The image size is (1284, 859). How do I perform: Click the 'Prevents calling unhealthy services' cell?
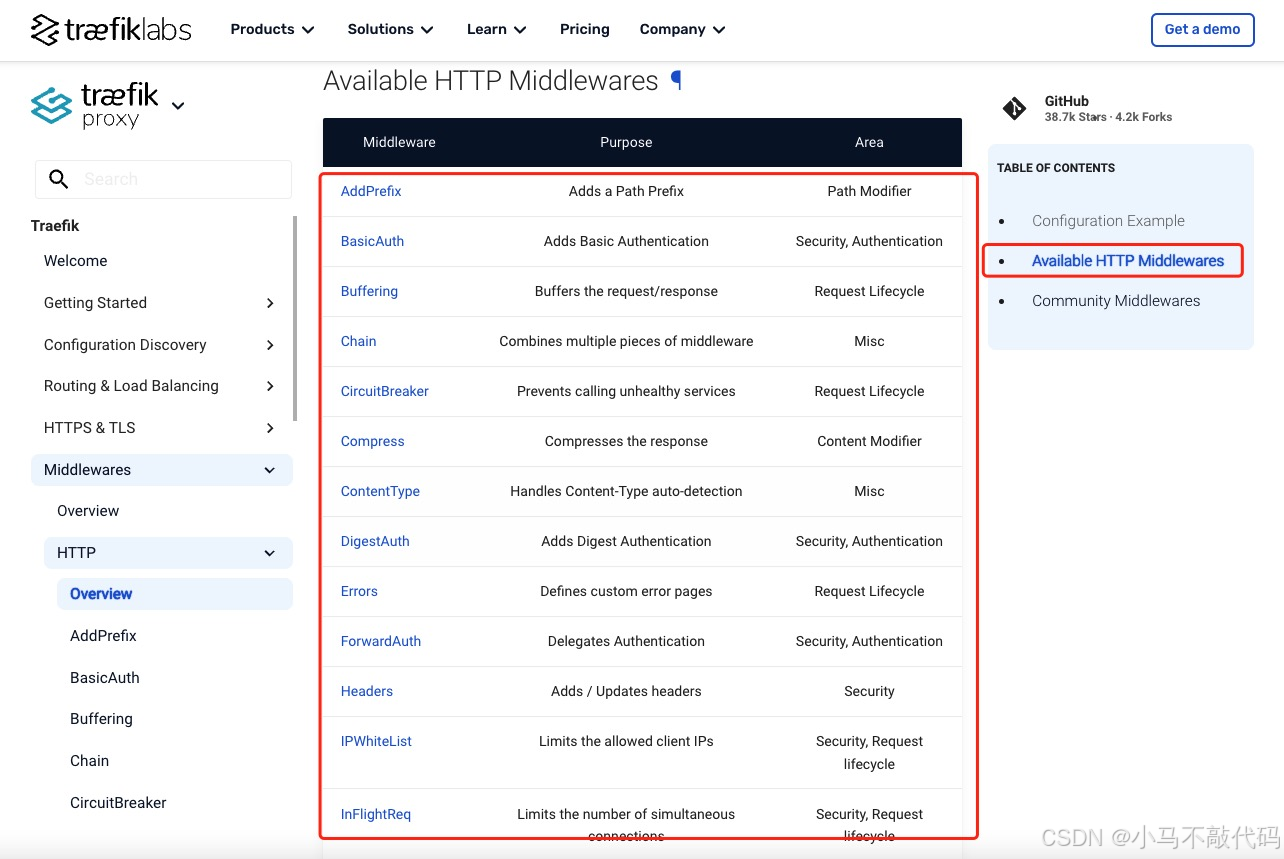(x=626, y=391)
